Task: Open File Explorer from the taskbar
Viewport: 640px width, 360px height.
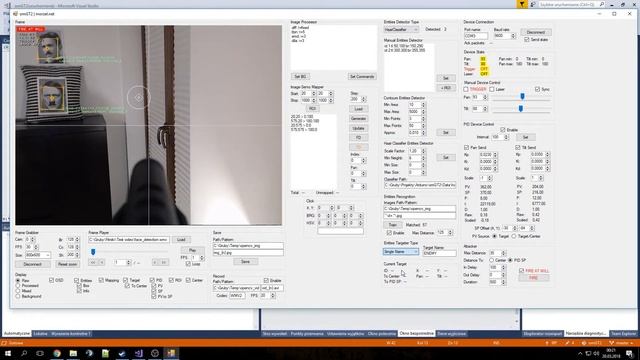Action: (73, 353)
